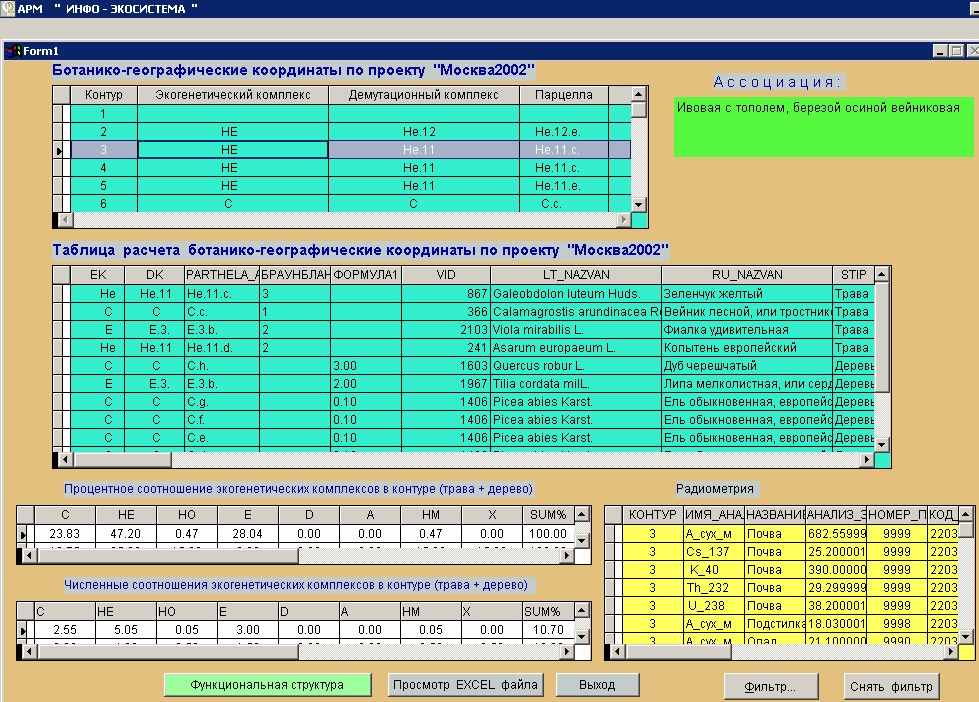Click Asarum europaeum L. cell
This screenshot has height=702, width=979.
[x=576, y=348]
